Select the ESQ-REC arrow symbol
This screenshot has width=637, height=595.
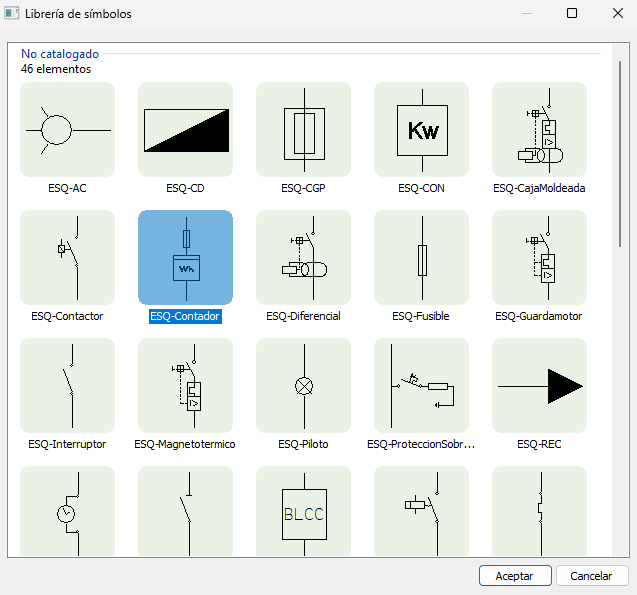click(x=540, y=385)
